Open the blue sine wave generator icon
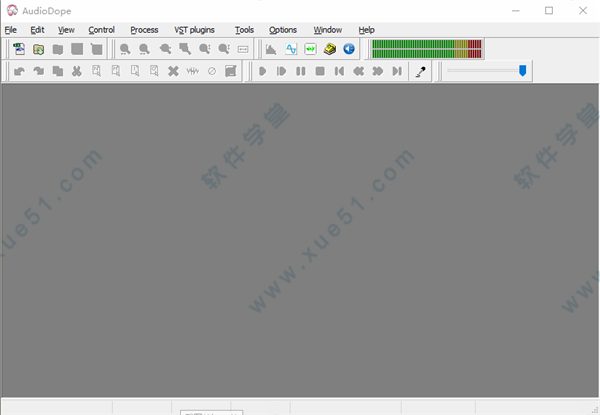Image resolution: width=600 pixels, height=415 pixels. coord(291,49)
